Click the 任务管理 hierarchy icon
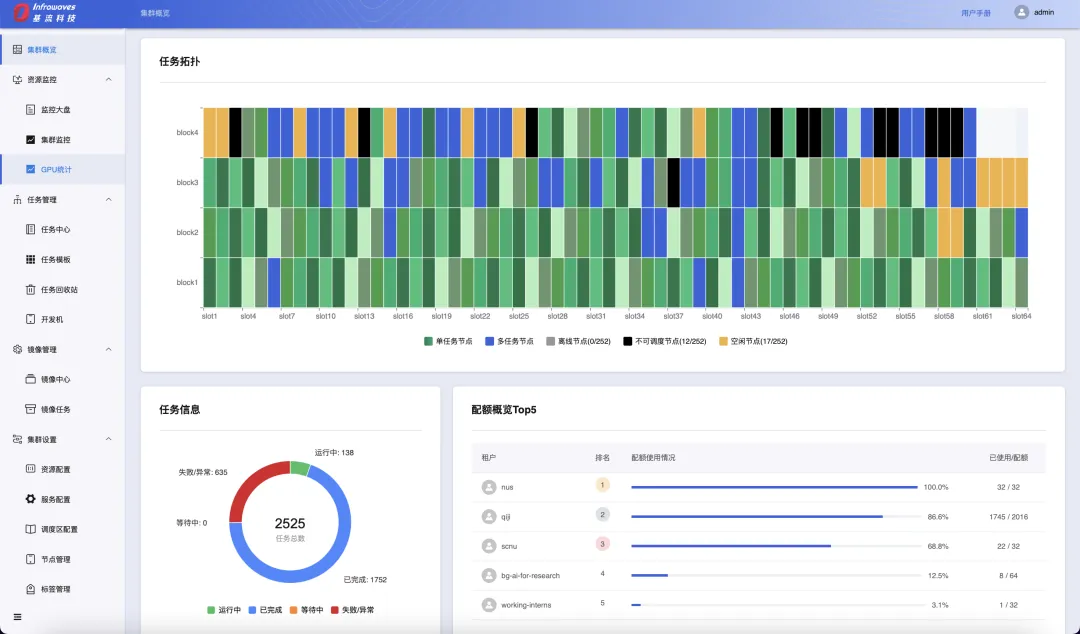Viewport: 1080px width, 634px height. [x=17, y=200]
